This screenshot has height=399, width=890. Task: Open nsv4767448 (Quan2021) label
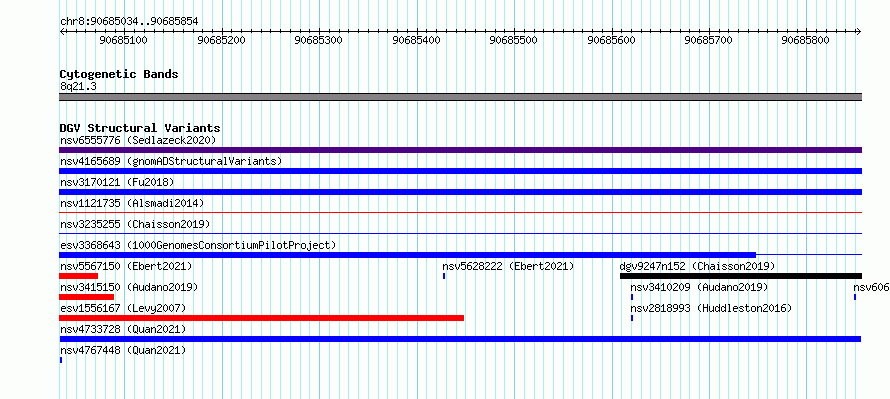click(x=123, y=350)
